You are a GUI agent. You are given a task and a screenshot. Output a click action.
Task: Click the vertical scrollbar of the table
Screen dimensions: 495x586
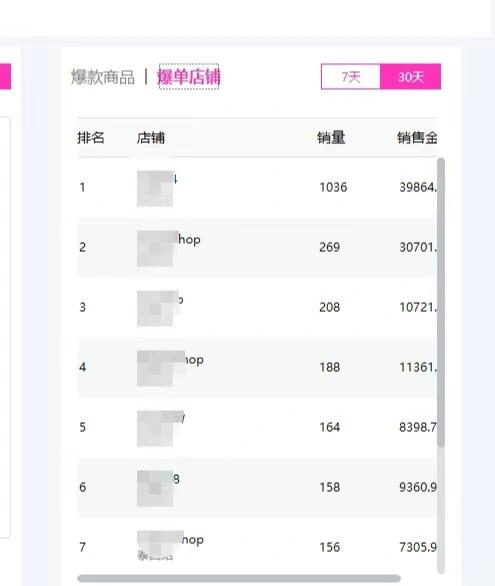pyautogui.click(x=441, y=301)
